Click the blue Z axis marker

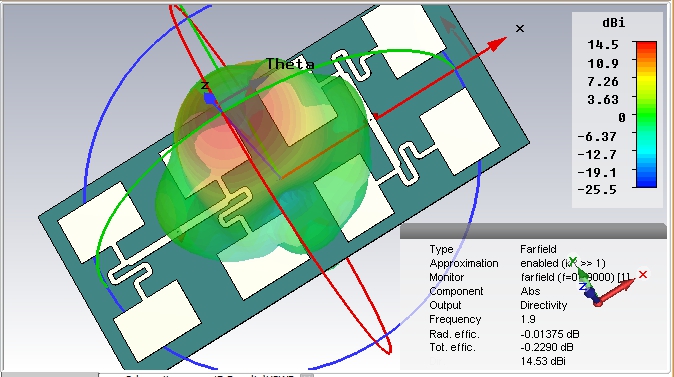coord(209,99)
